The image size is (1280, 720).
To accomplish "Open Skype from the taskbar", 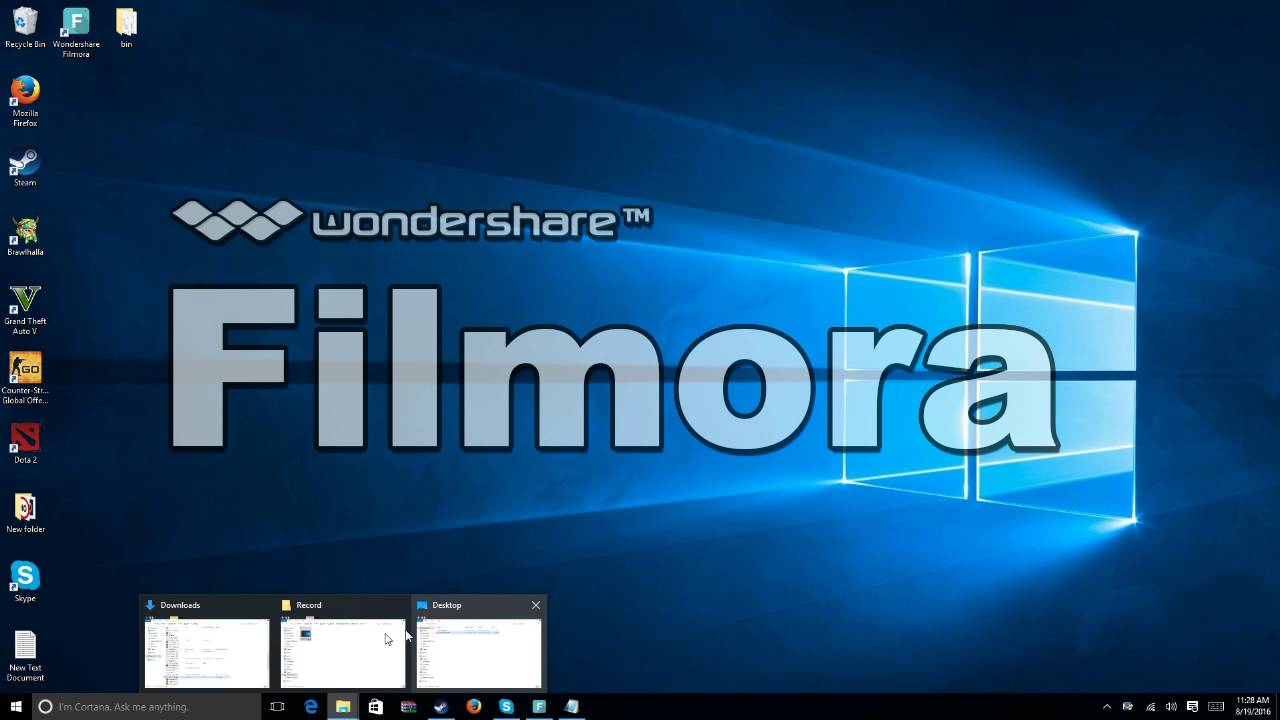I will coord(506,706).
